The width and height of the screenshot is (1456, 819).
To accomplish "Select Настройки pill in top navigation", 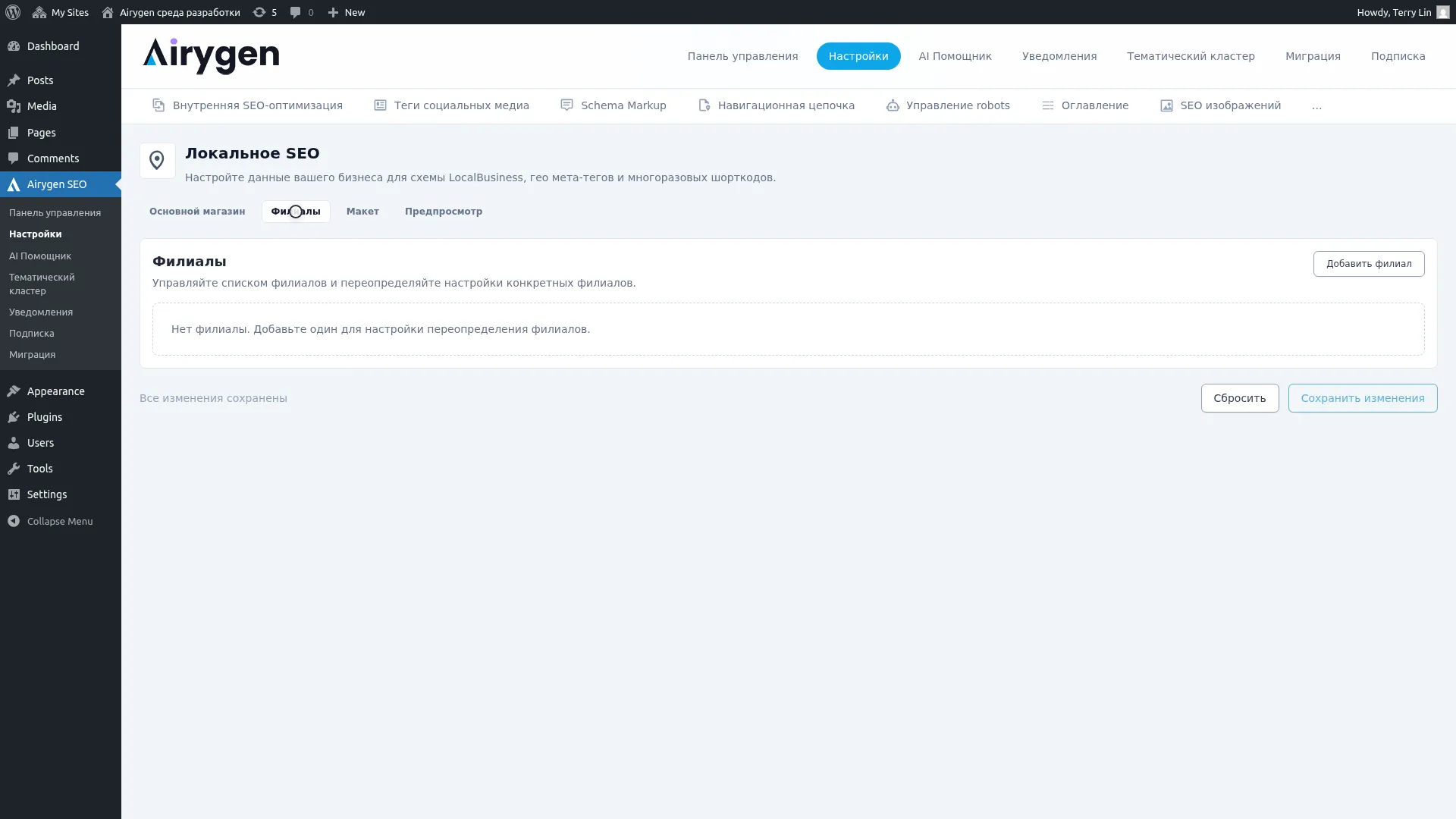I will (x=858, y=56).
